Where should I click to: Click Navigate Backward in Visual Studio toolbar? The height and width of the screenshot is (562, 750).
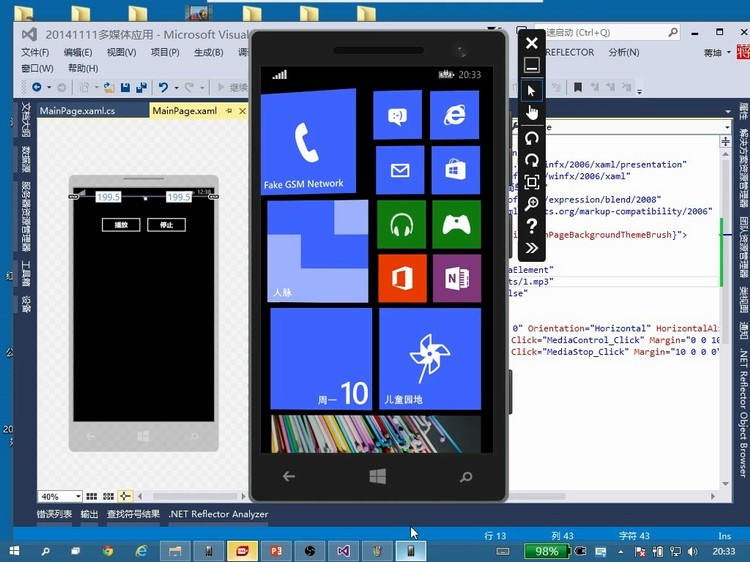click(37, 87)
